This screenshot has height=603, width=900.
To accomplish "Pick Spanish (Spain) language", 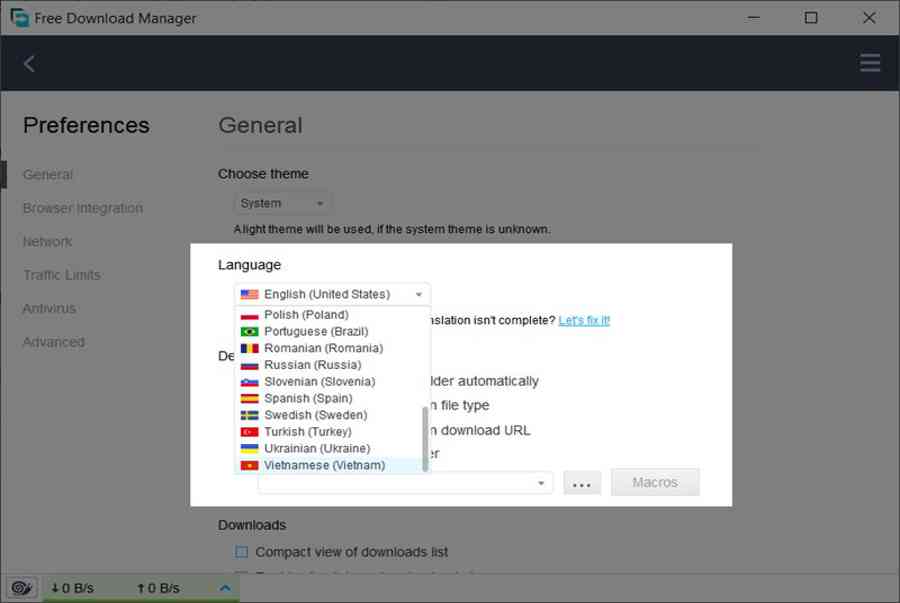I will [x=329, y=398].
